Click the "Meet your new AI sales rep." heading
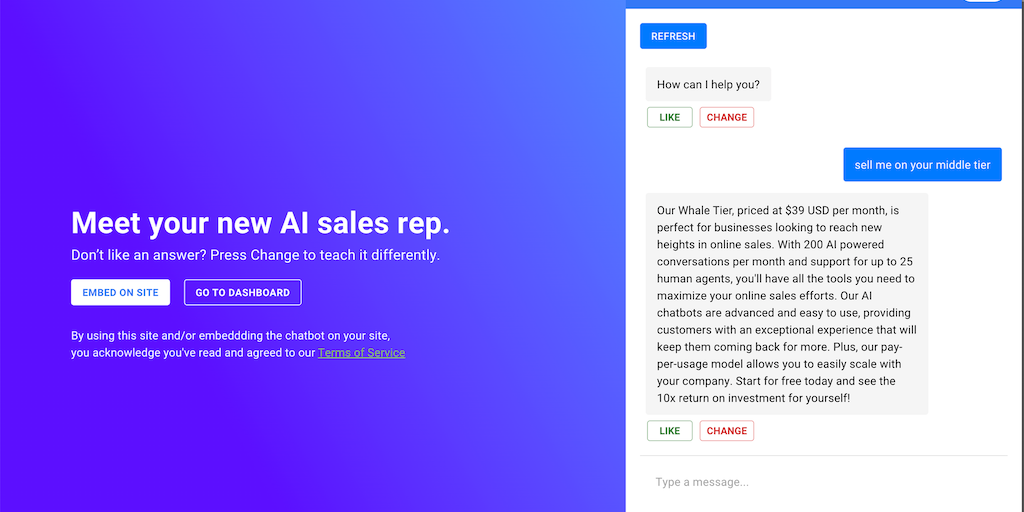This screenshot has width=1024, height=512. tap(260, 222)
